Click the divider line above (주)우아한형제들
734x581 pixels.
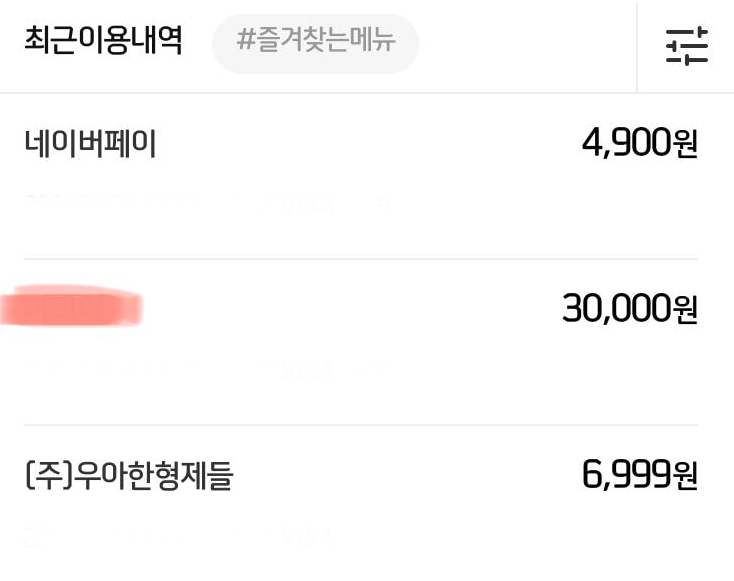pyautogui.click(x=361, y=425)
